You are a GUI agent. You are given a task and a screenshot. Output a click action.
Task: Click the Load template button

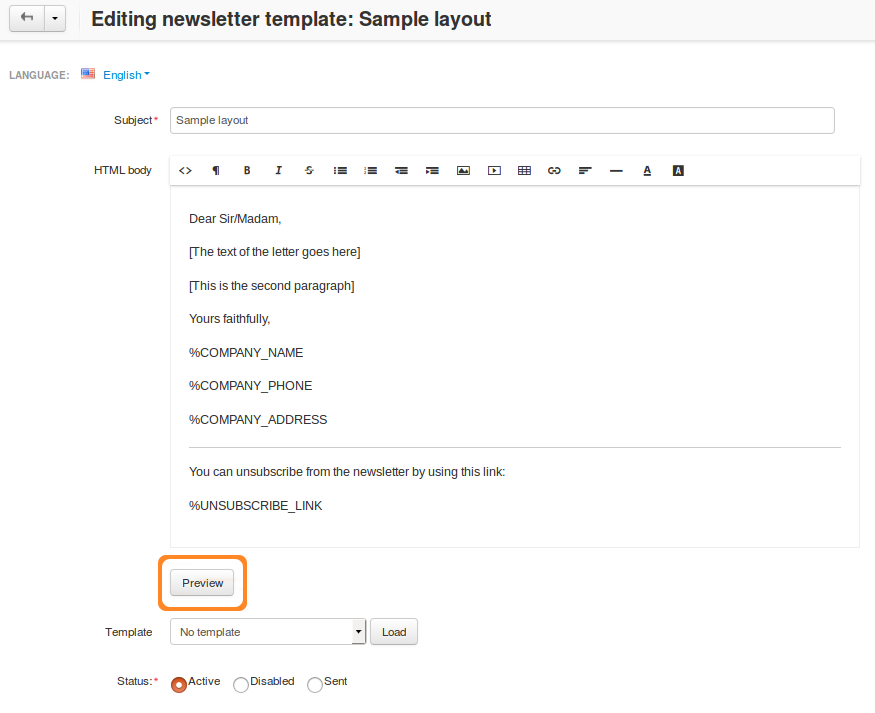(x=394, y=632)
